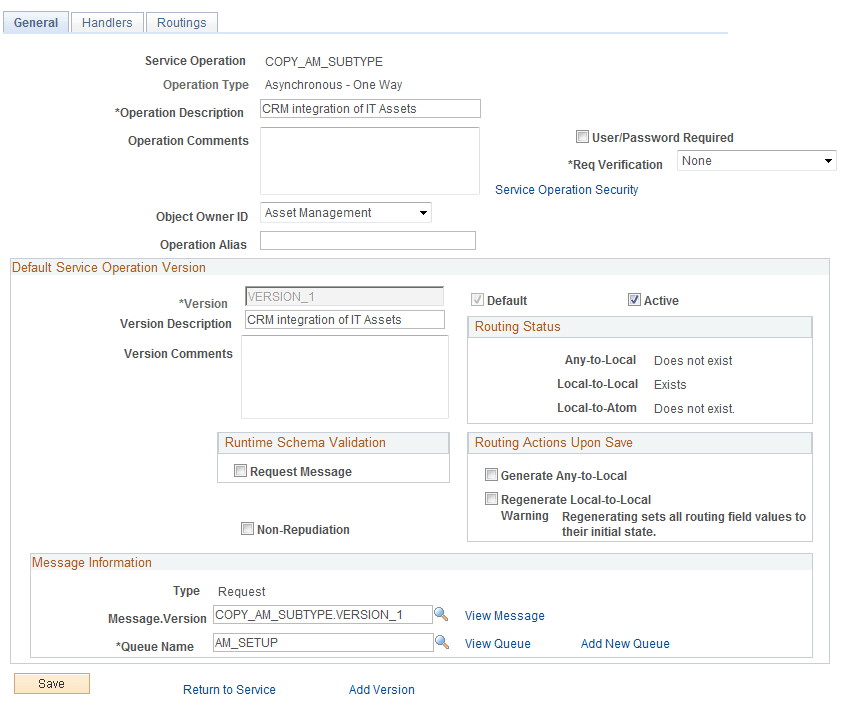Click the View Message link

(504, 615)
